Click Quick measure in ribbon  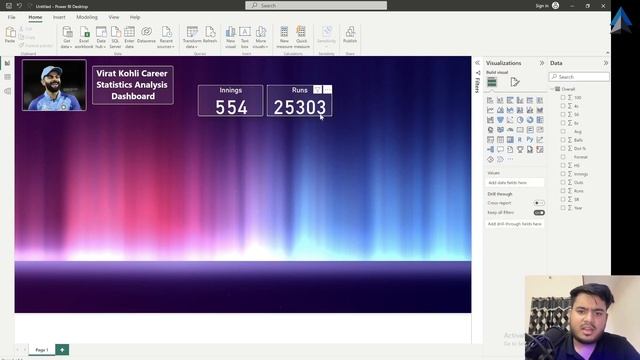[302, 38]
